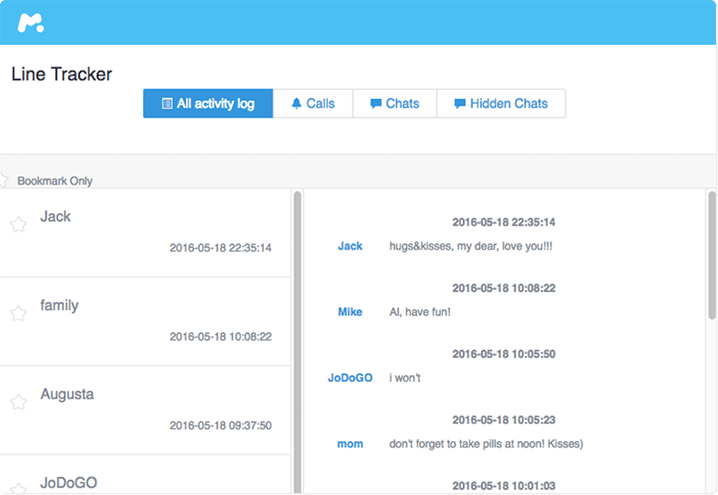Image resolution: width=718 pixels, height=495 pixels.
Task: Click timestamp 2016-05-18 10:05:23 in chat log
Action: pos(504,420)
